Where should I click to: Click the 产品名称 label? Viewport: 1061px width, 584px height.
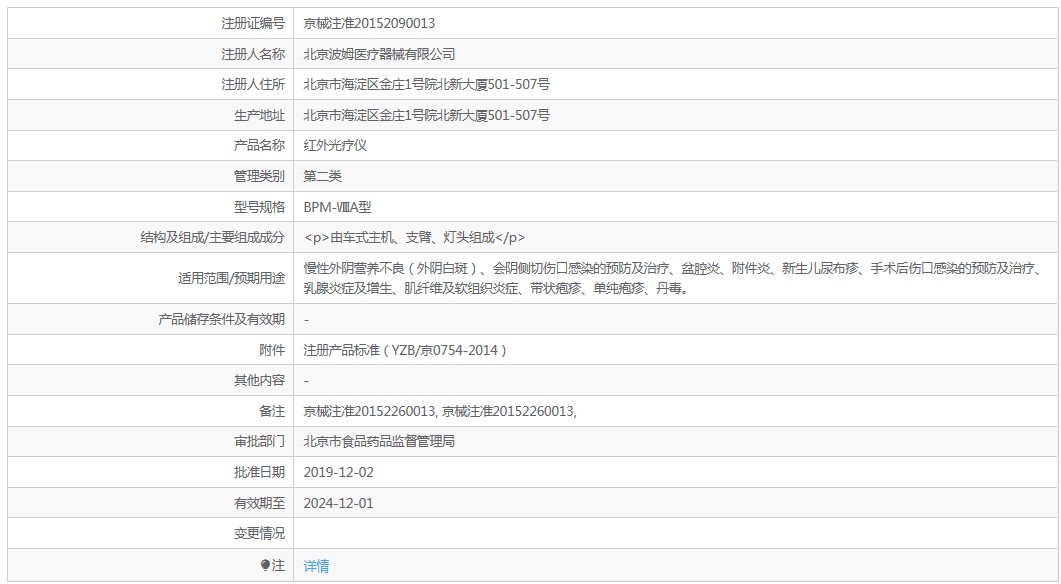click(x=259, y=145)
